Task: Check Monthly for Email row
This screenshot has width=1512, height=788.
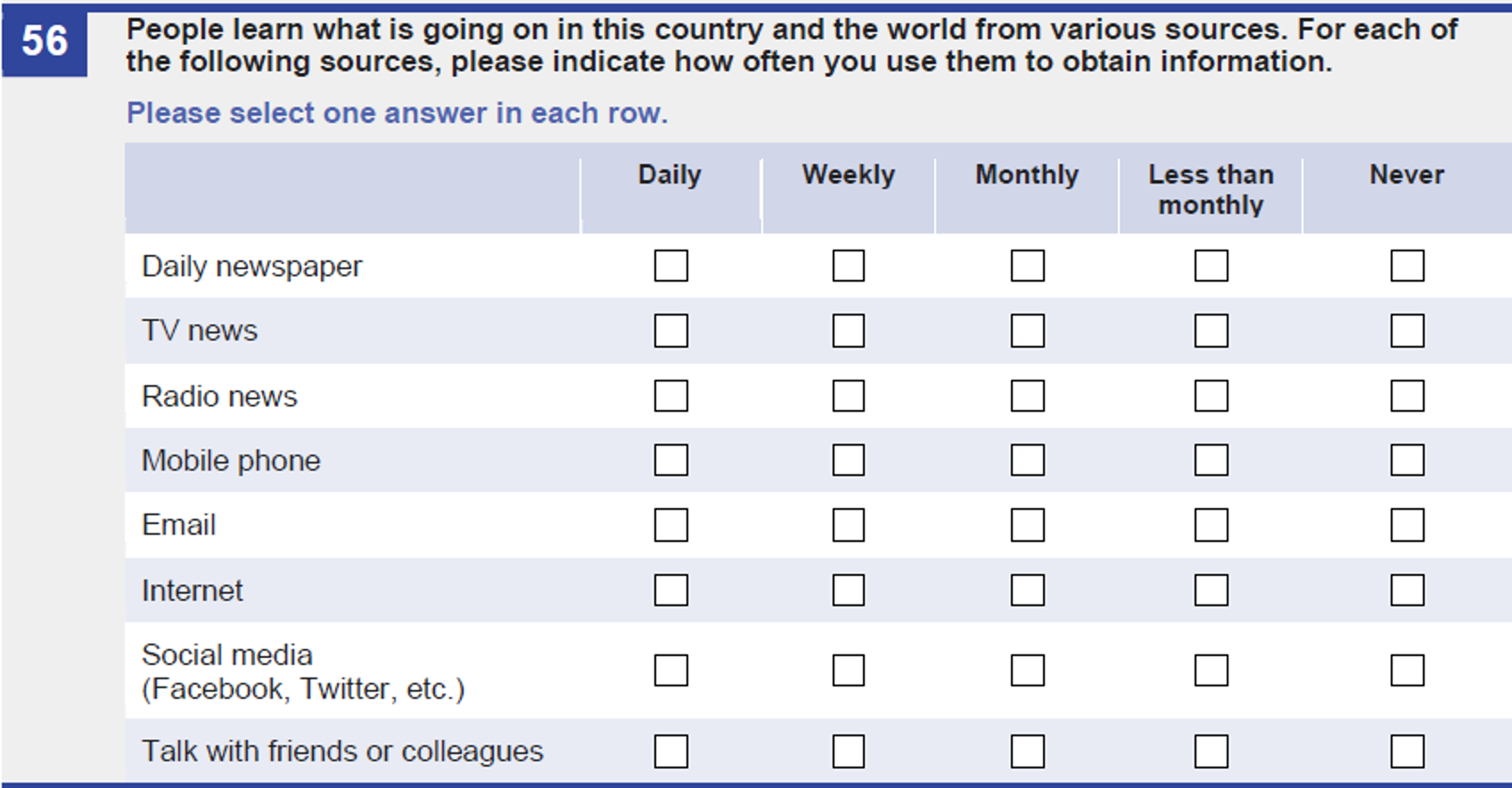Action: [x=1027, y=525]
